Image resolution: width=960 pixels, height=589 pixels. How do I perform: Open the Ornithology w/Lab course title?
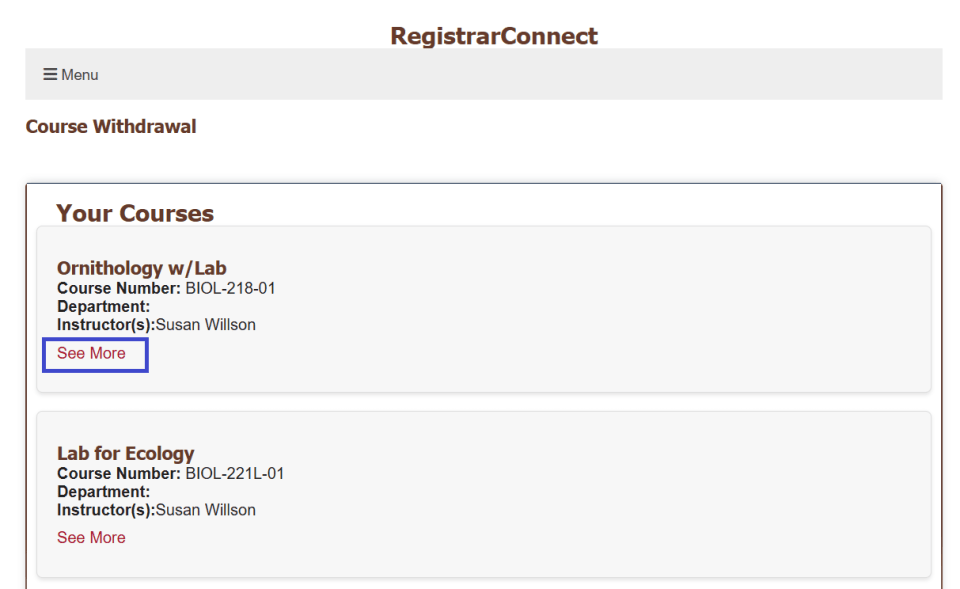pyautogui.click(x=142, y=268)
